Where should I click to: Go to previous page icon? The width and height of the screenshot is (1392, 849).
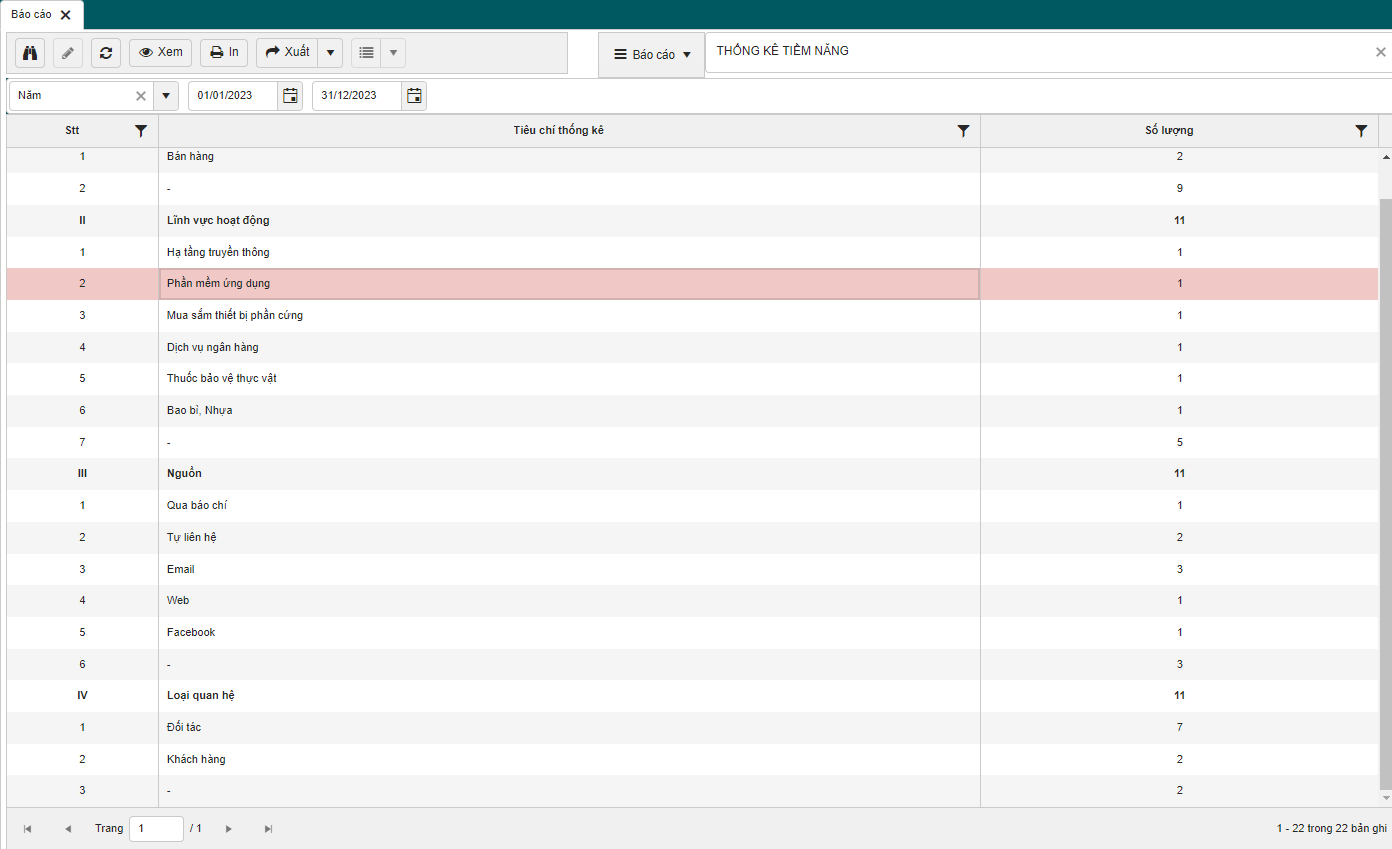[68, 829]
